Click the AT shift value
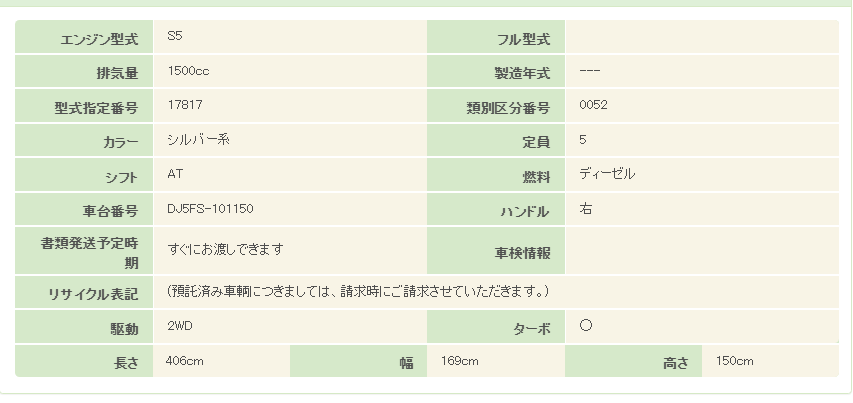 tap(176, 174)
